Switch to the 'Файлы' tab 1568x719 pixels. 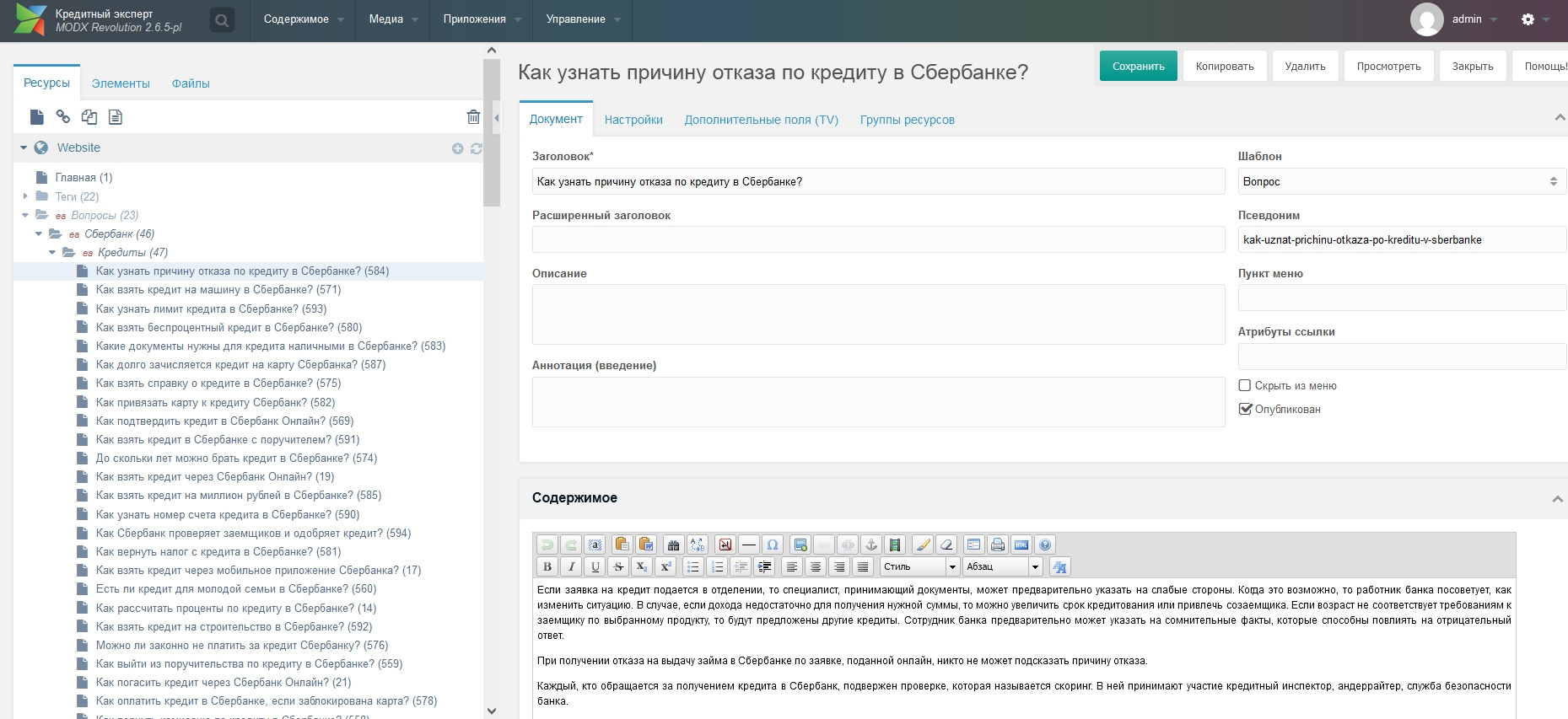[191, 83]
